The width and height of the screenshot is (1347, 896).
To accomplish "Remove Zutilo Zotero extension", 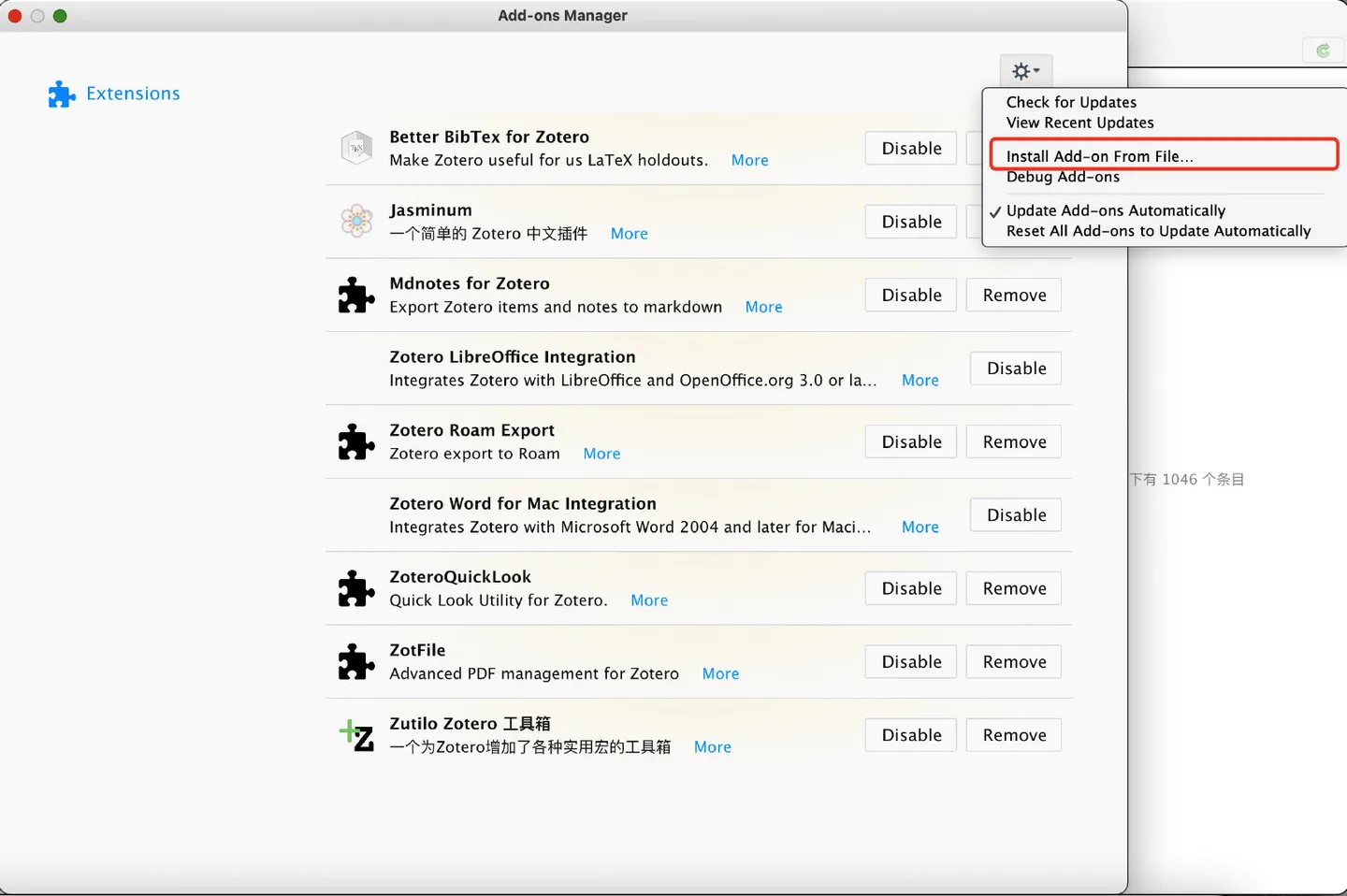I will (x=1014, y=735).
